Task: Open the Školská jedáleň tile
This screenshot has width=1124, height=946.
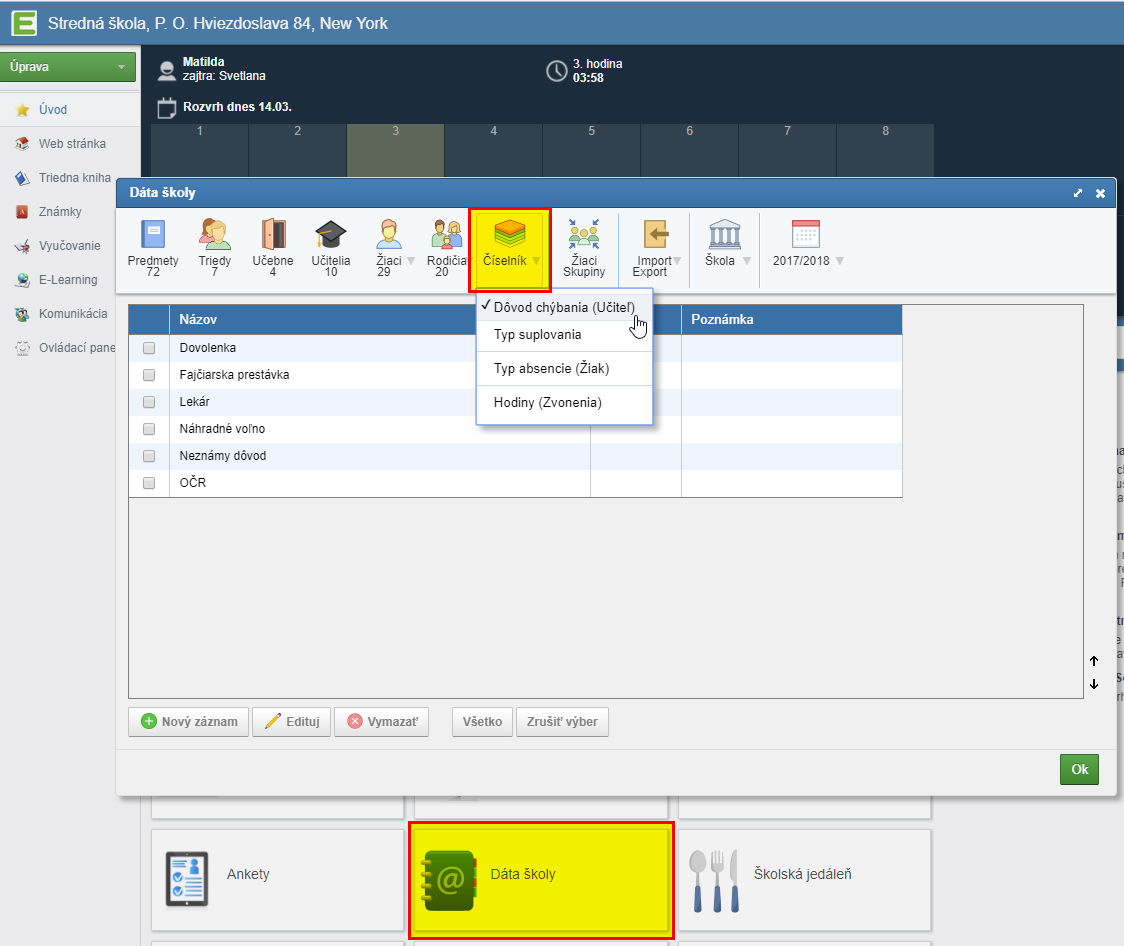Action: (x=804, y=880)
